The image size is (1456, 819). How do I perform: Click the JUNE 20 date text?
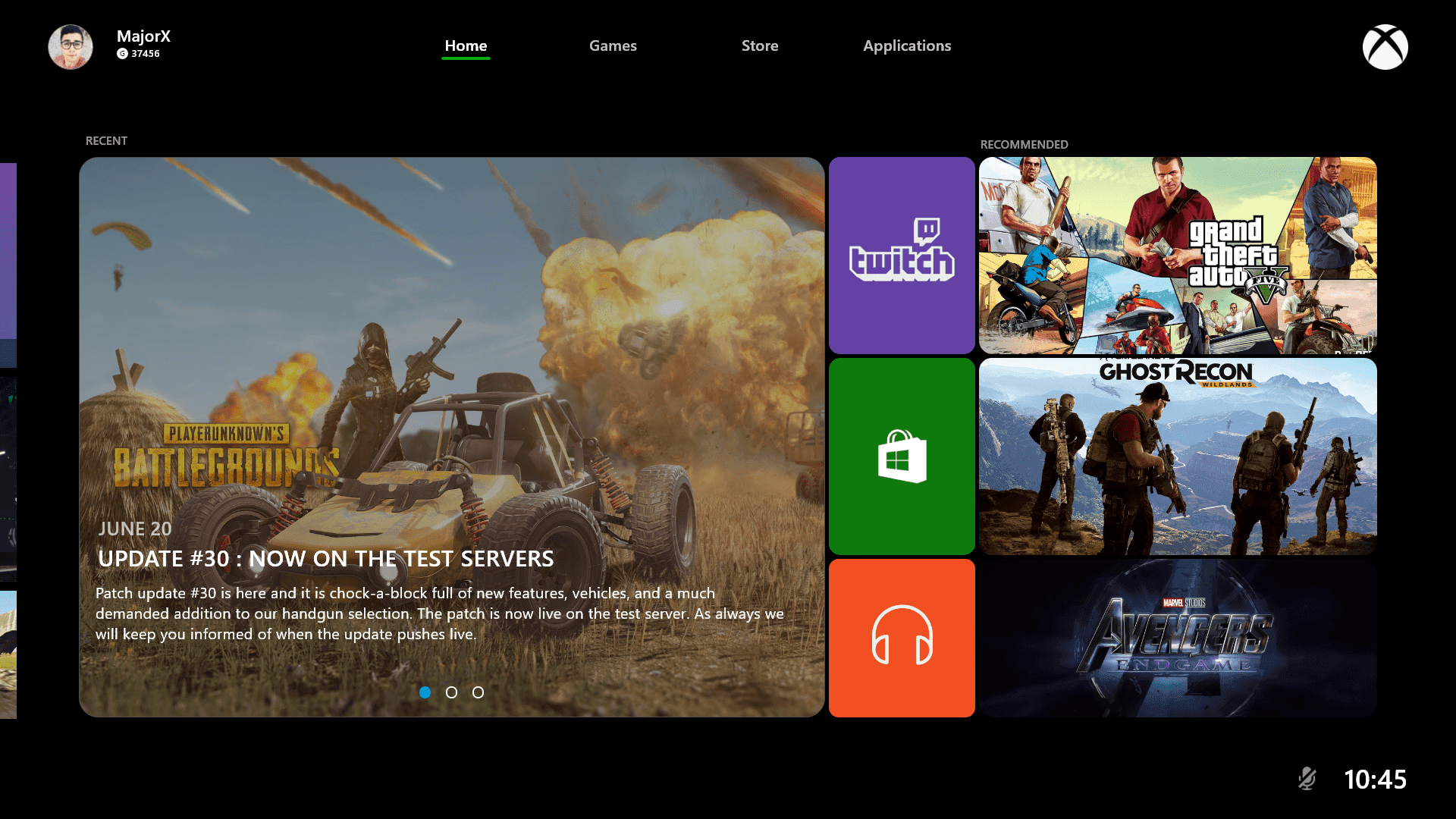tap(135, 529)
